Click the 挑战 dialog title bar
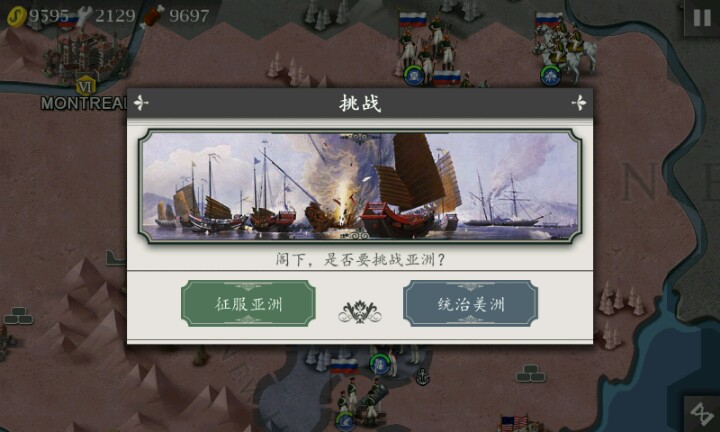This screenshot has width=720, height=432. (x=360, y=103)
